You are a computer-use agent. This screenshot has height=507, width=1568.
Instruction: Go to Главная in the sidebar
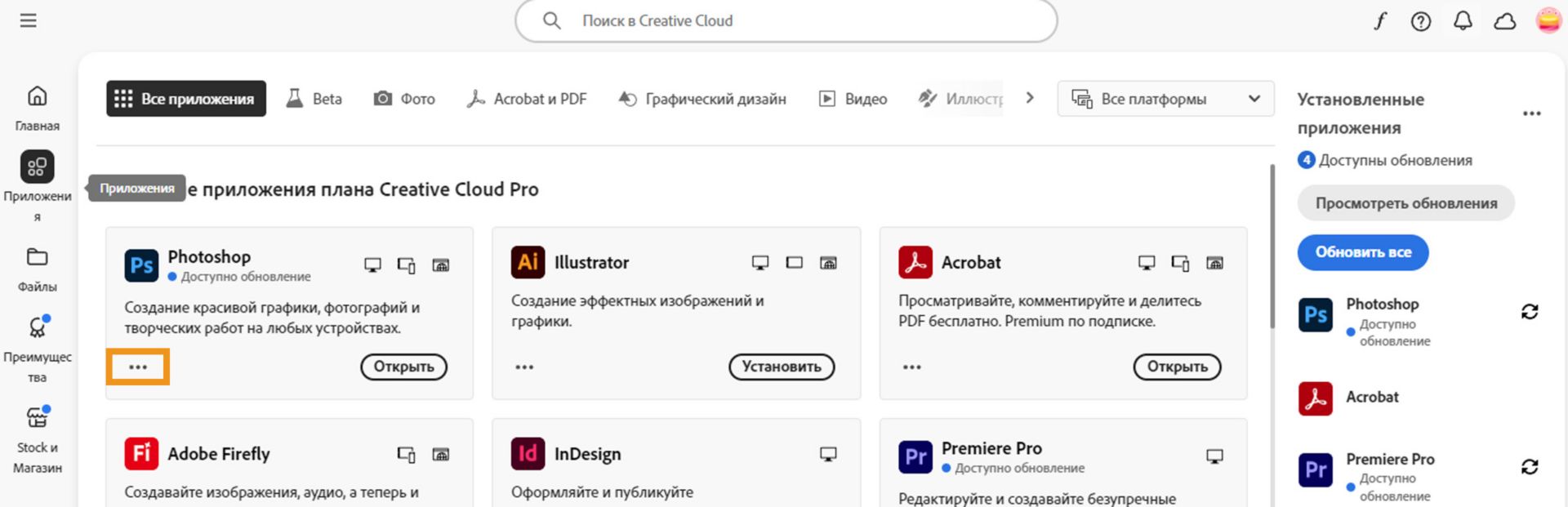[x=38, y=108]
